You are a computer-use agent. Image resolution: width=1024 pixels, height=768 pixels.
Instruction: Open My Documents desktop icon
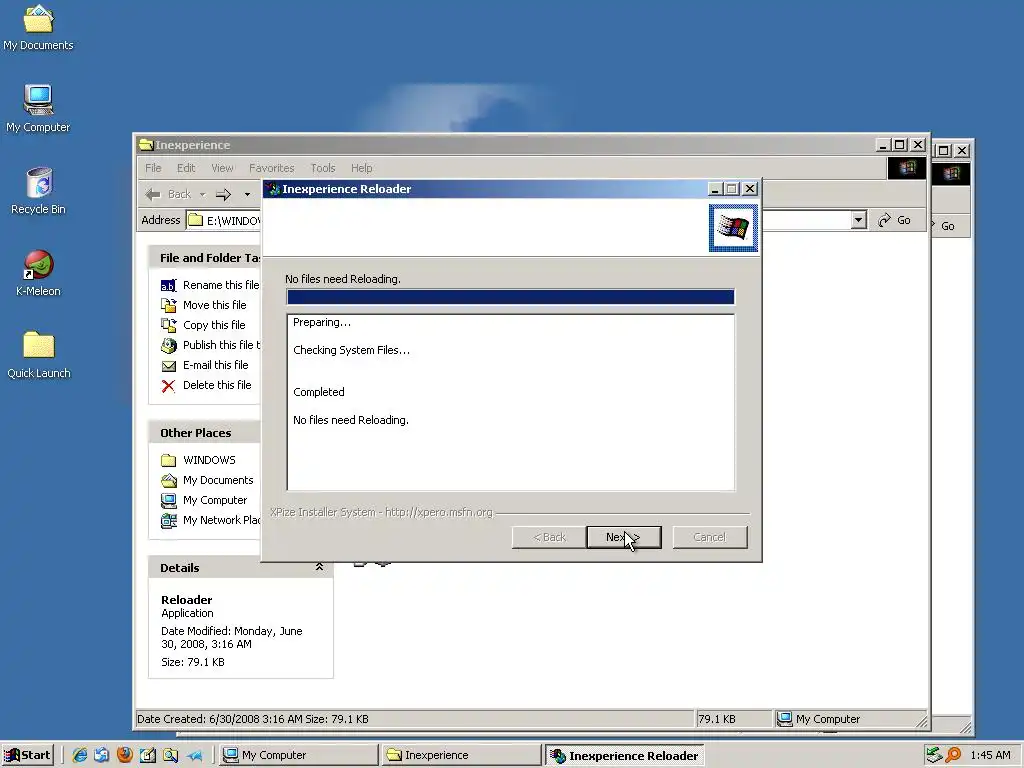pyautogui.click(x=38, y=28)
